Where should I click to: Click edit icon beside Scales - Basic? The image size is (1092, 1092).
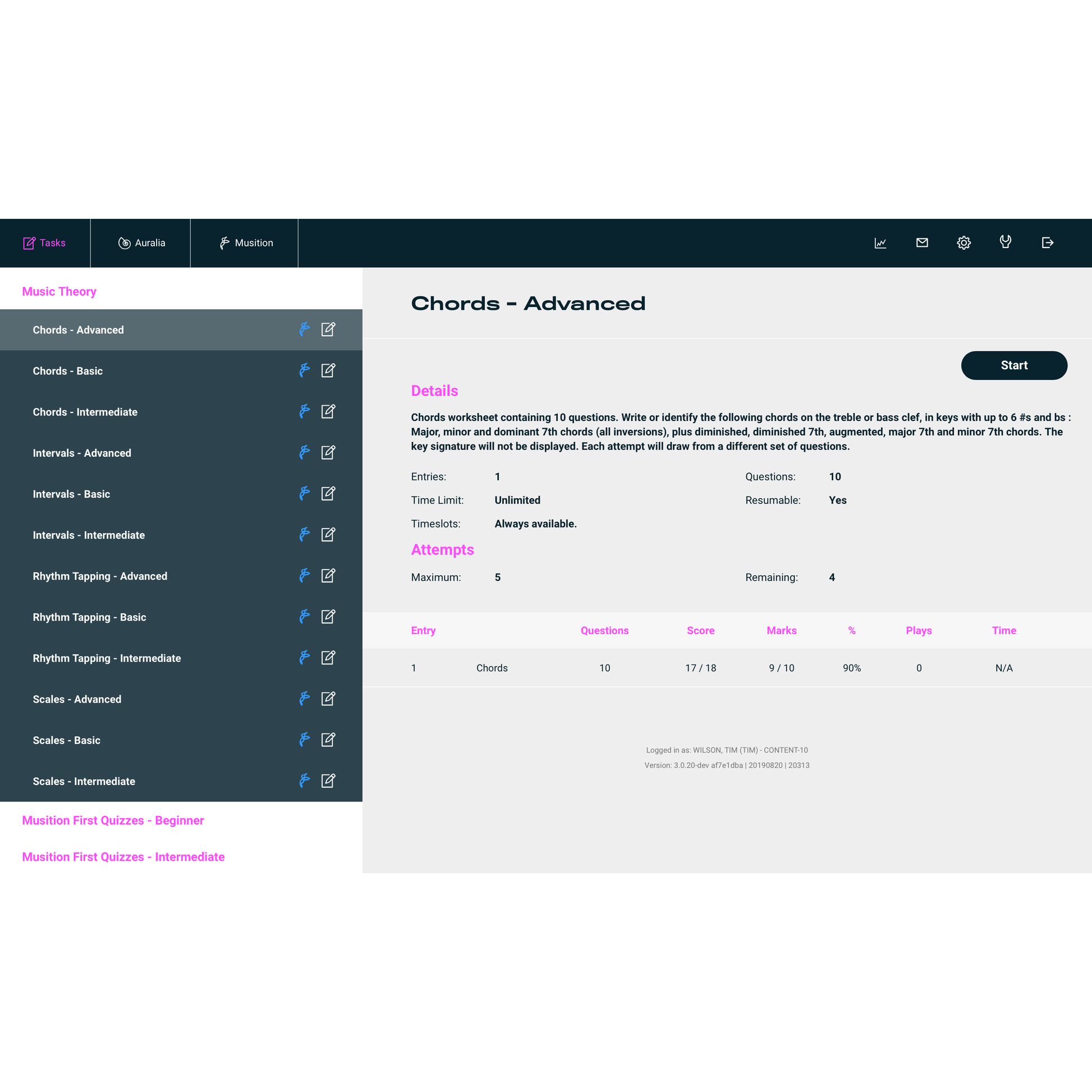click(328, 740)
